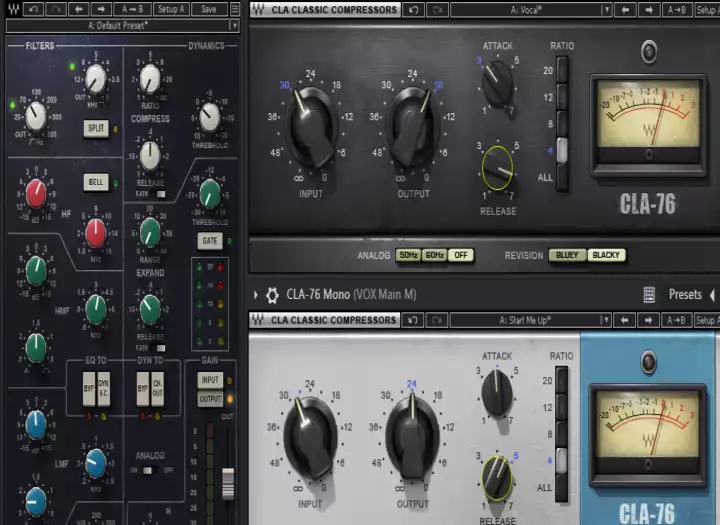The height and width of the screenshot is (525, 720).
Task: Go to previous preset in black CLA-76 toolbar
Action: pyautogui.click(x=625, y=10)
